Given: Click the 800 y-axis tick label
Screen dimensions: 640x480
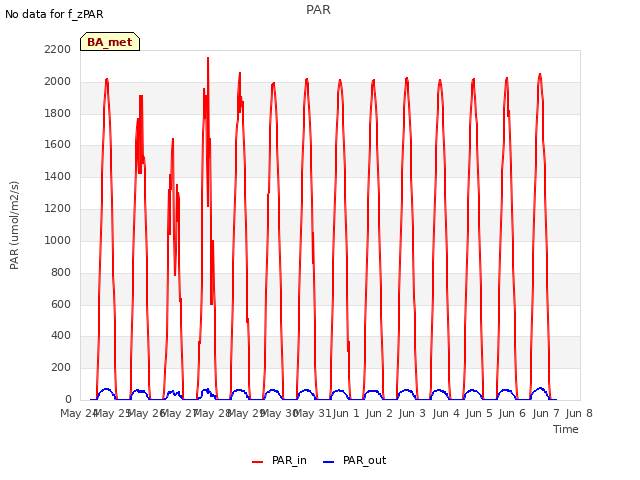Looking at the screenshot, I should click(61, 272).
